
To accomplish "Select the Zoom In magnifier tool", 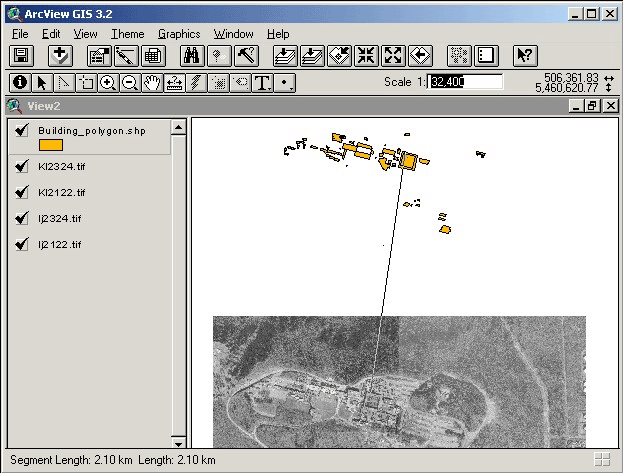I will coord(108,83).
